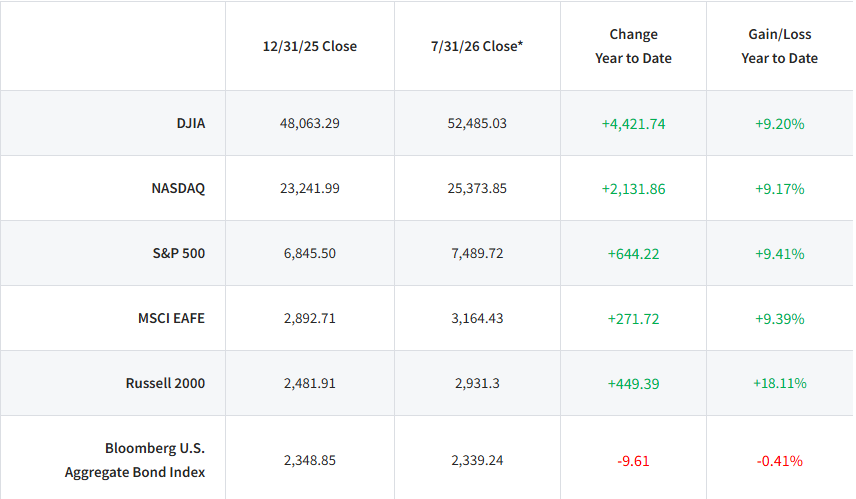Click the bond index change -9.61
This screenshot has width=856, height=499.
click(633, 461)
